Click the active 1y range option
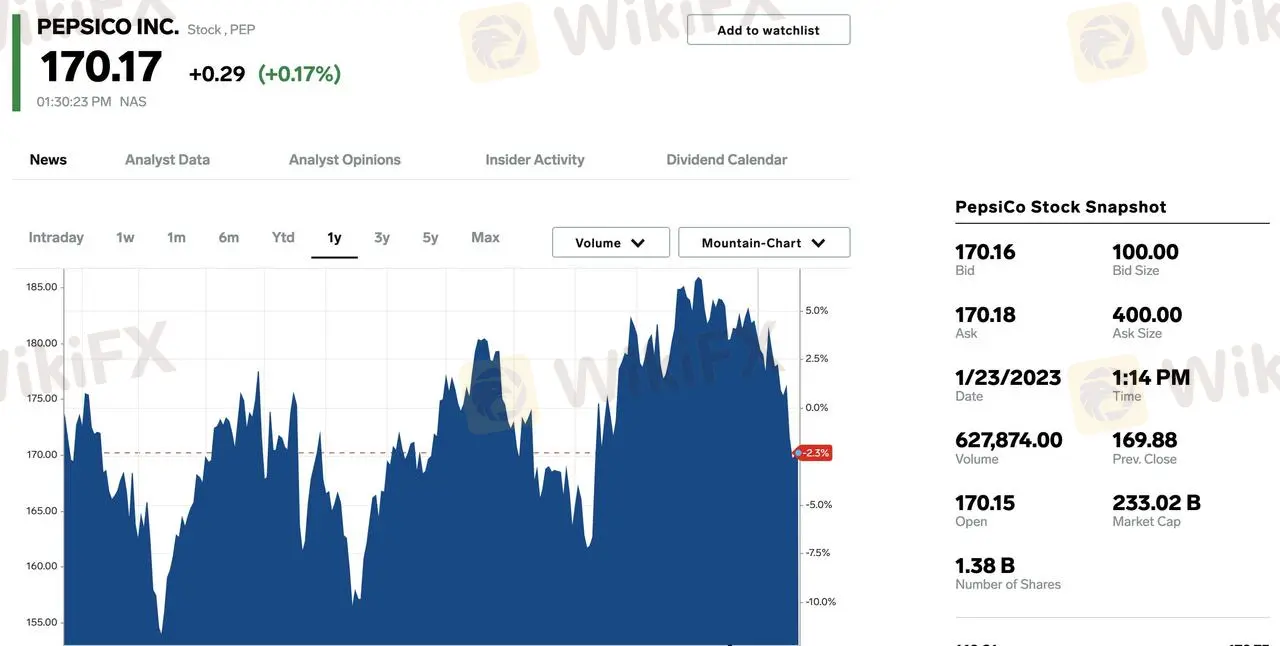The image size is (1280, 646). (x=334, y=238)
